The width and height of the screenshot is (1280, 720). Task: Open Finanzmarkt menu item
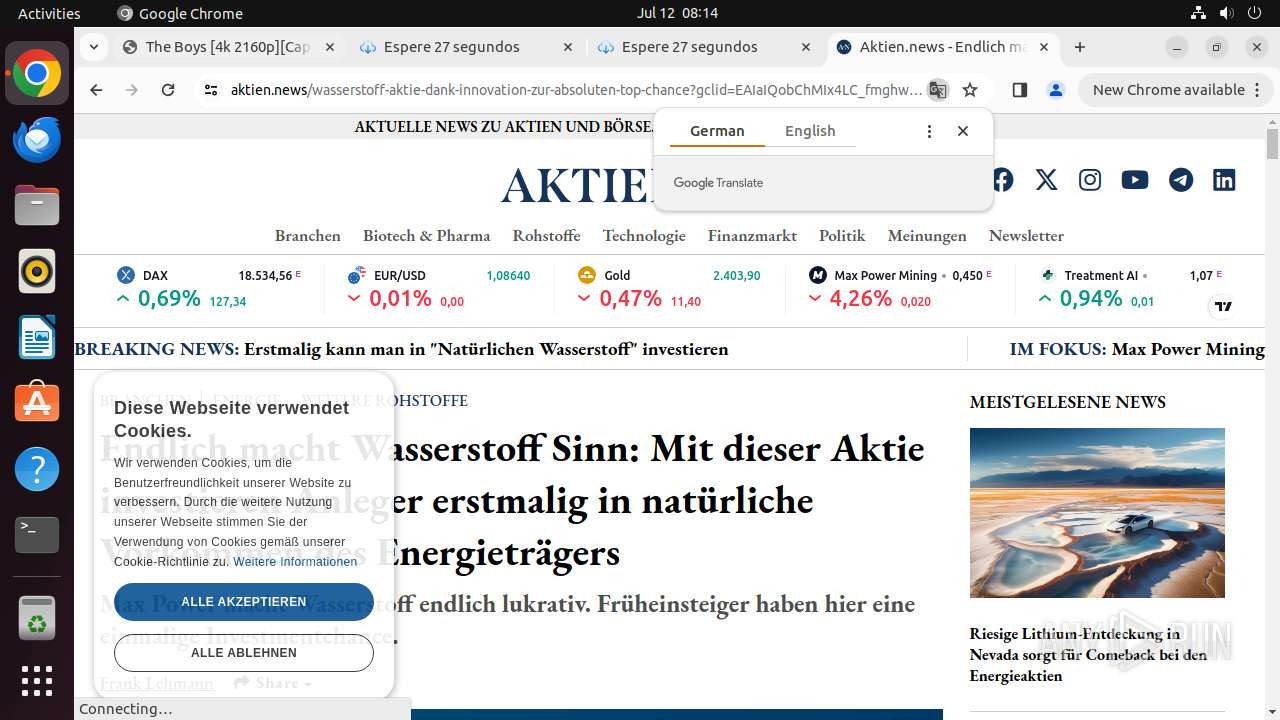752,236
